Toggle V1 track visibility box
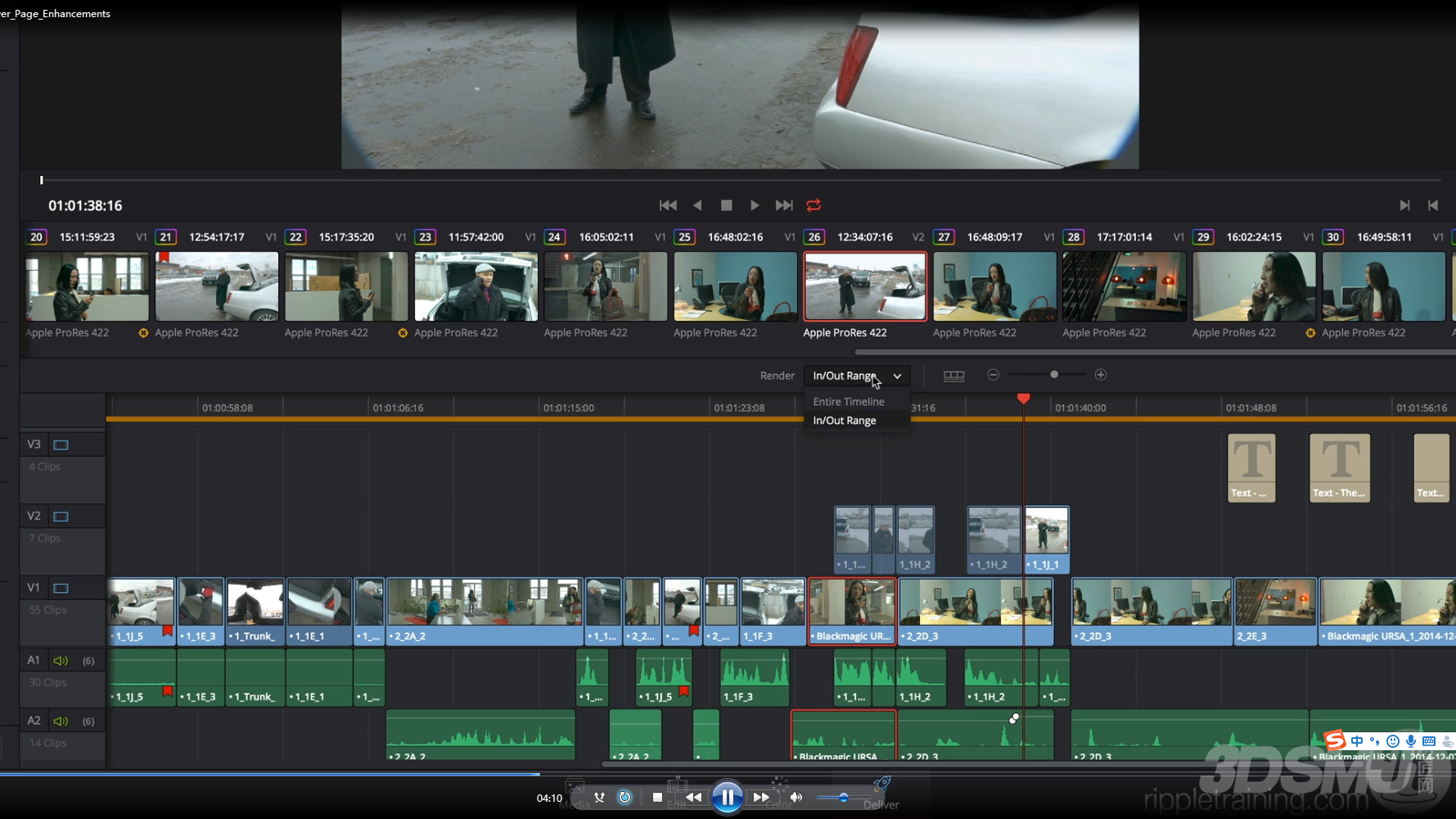The width and height of the screenshot is (1456, 819). point(61,588)
